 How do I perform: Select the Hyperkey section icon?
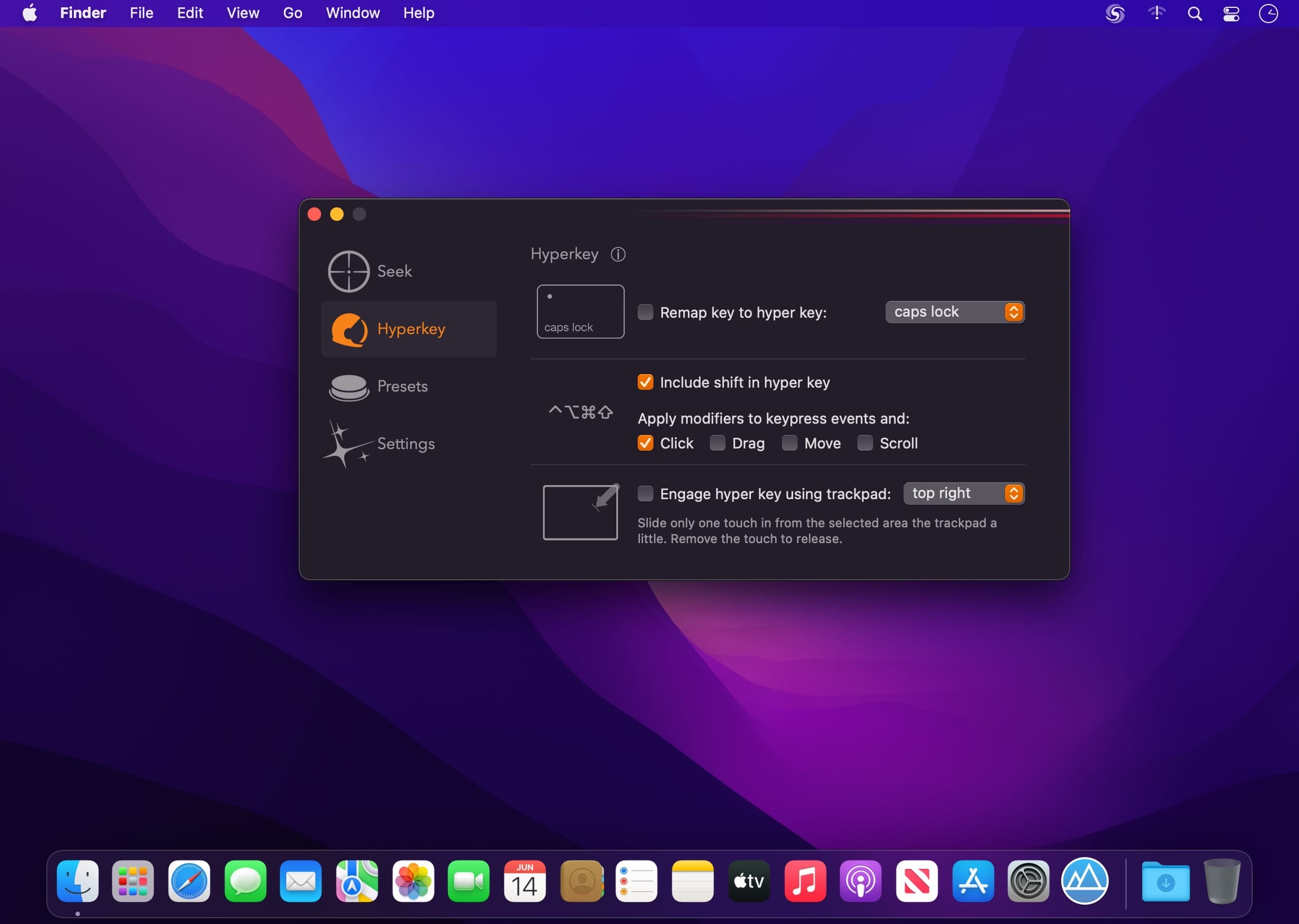349,329
